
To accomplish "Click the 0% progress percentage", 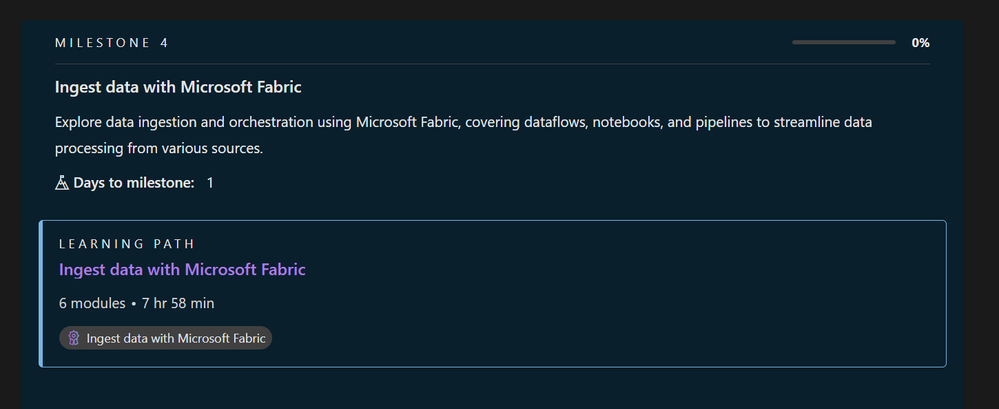I will coord(920,43).
